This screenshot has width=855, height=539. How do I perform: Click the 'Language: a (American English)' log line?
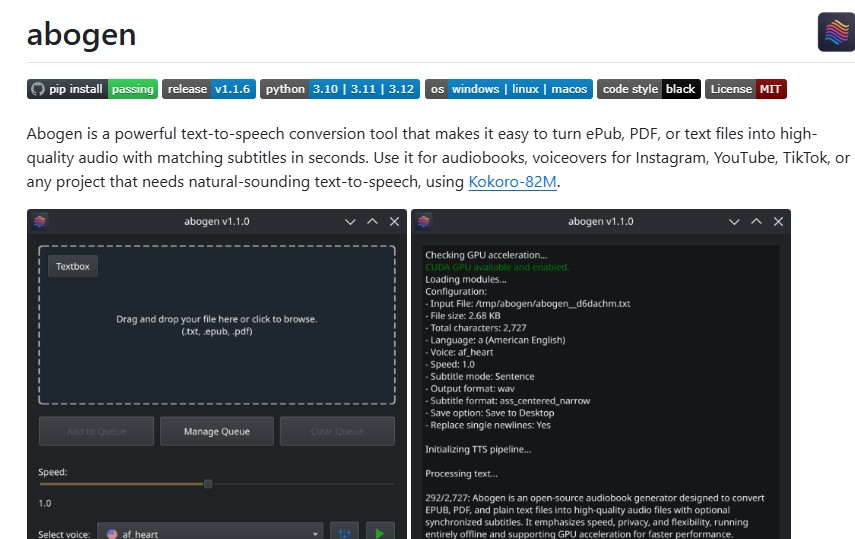(495, 340)
